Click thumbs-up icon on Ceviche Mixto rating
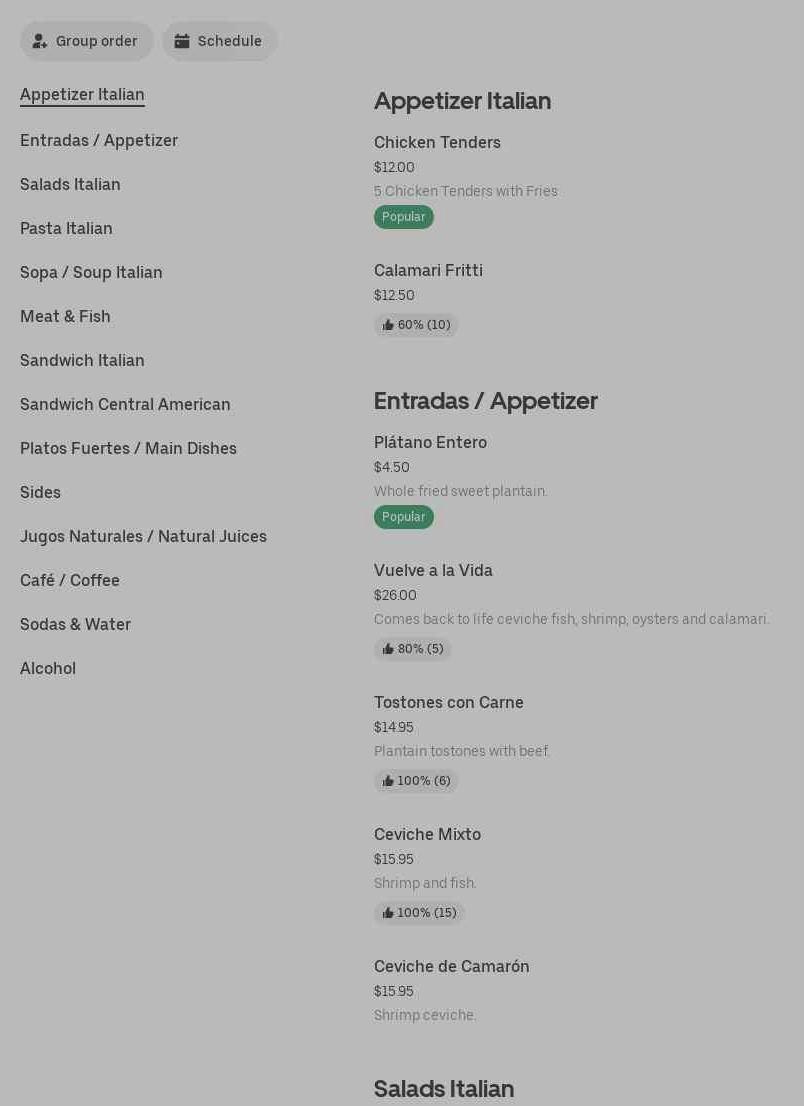Screen dimensions: 804x1106 point(388,913)
